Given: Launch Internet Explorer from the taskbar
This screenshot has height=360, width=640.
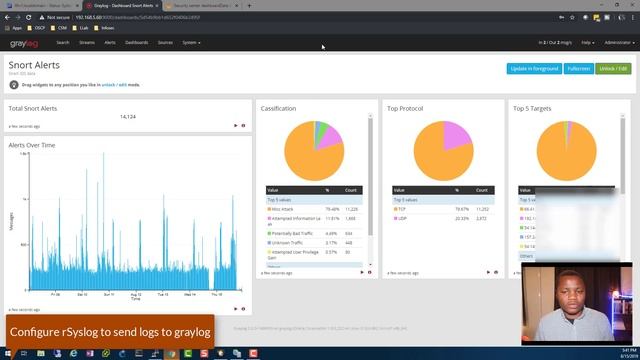Looking at the screenshot, I should (73, 353).
